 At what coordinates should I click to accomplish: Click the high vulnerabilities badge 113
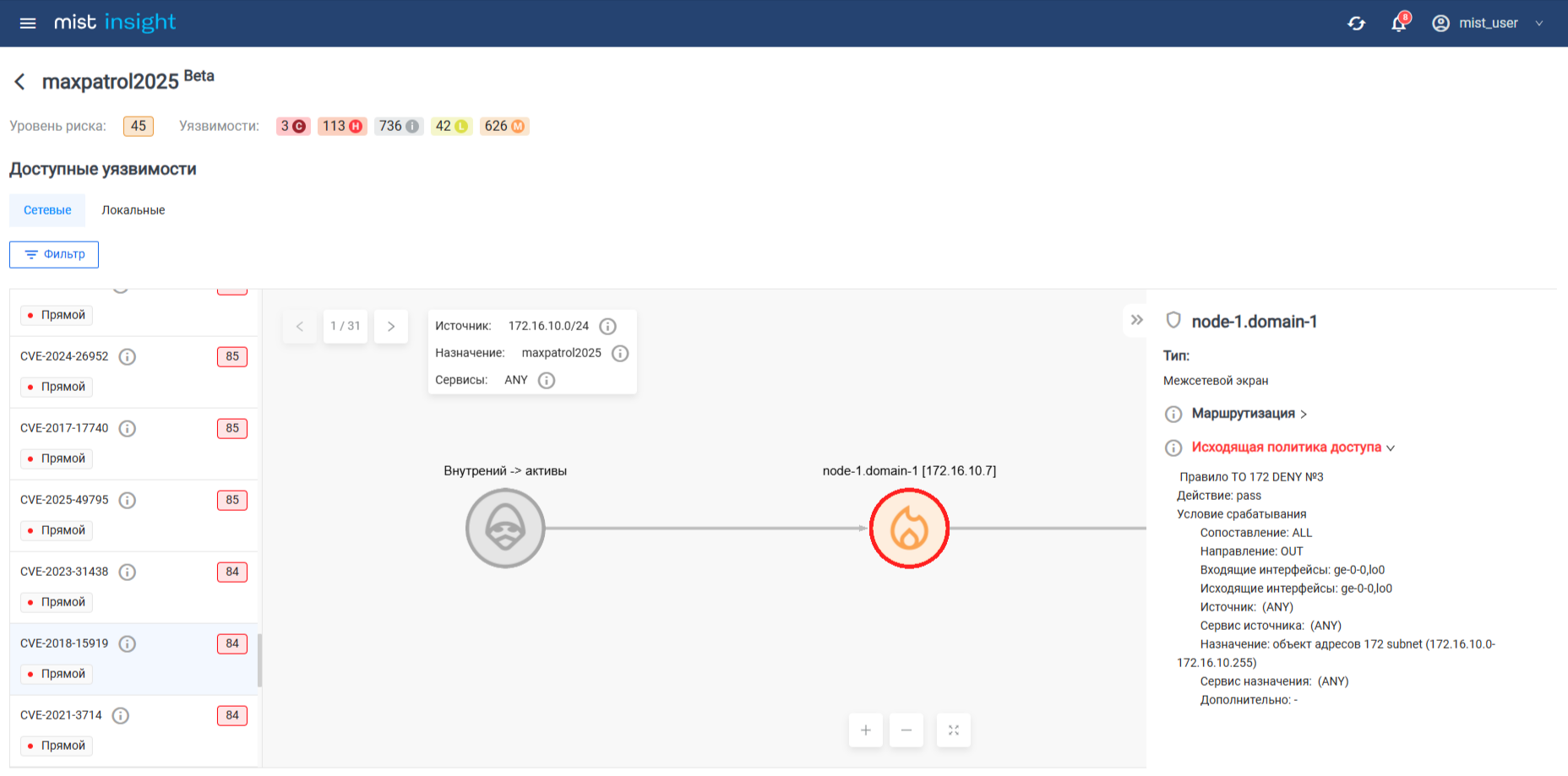[x=342, y=126]
